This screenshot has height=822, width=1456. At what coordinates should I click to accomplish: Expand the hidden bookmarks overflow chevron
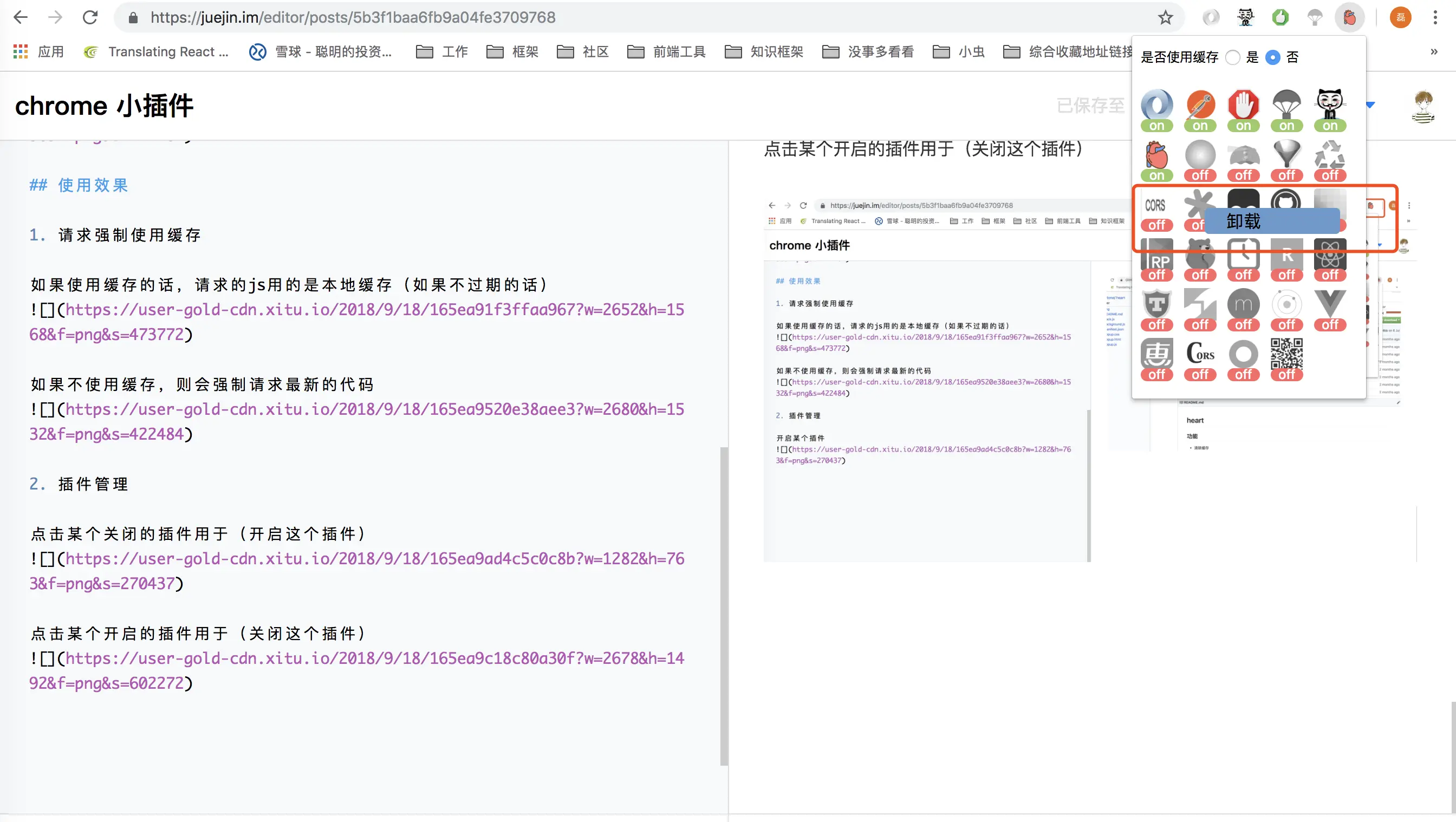[1433, 51]
